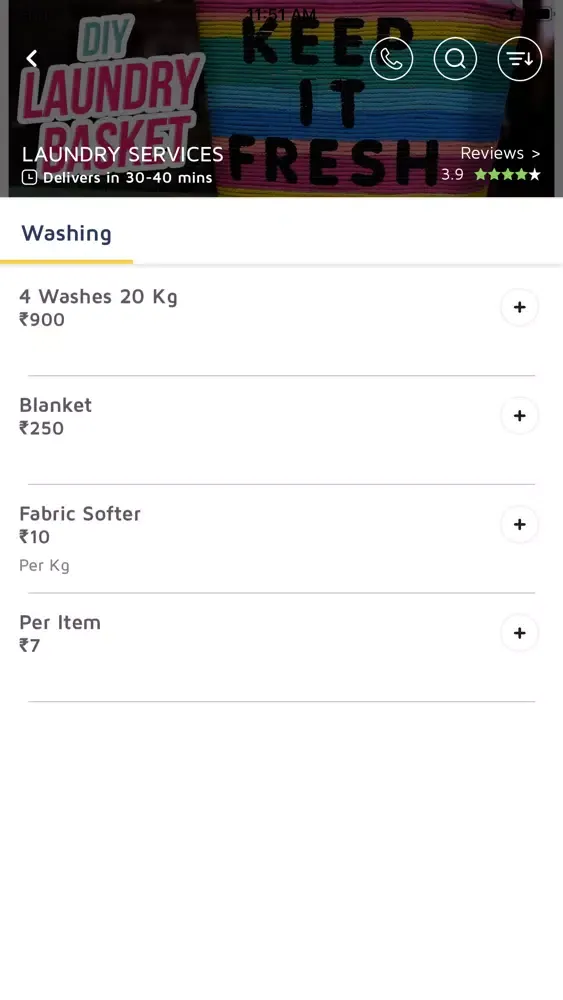Select the Washing tab

click(66, 233)
